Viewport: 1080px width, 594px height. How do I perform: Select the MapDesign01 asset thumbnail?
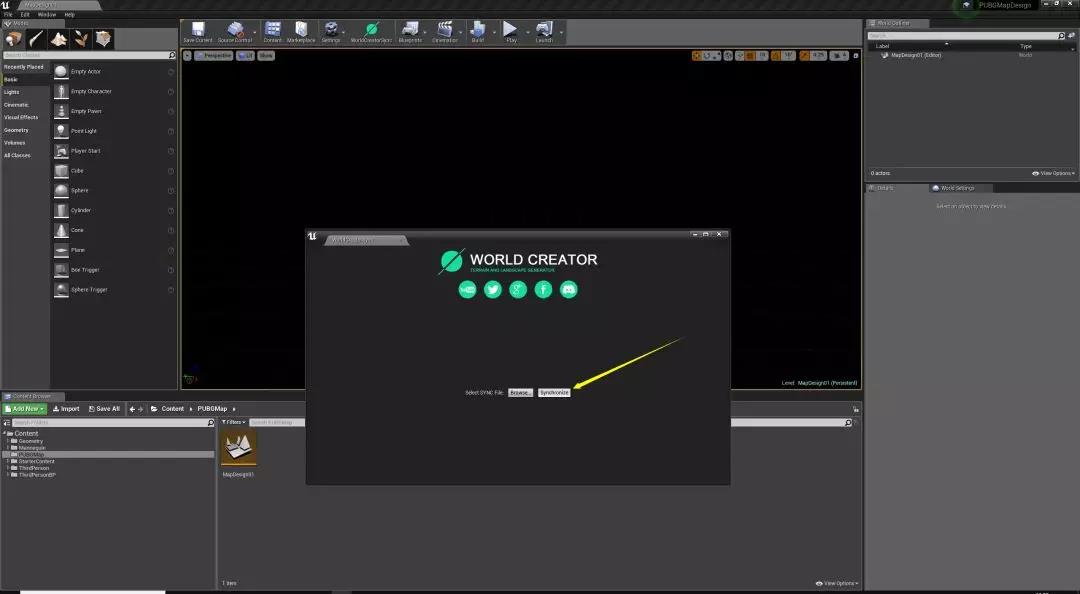click(x=238, y=448)
